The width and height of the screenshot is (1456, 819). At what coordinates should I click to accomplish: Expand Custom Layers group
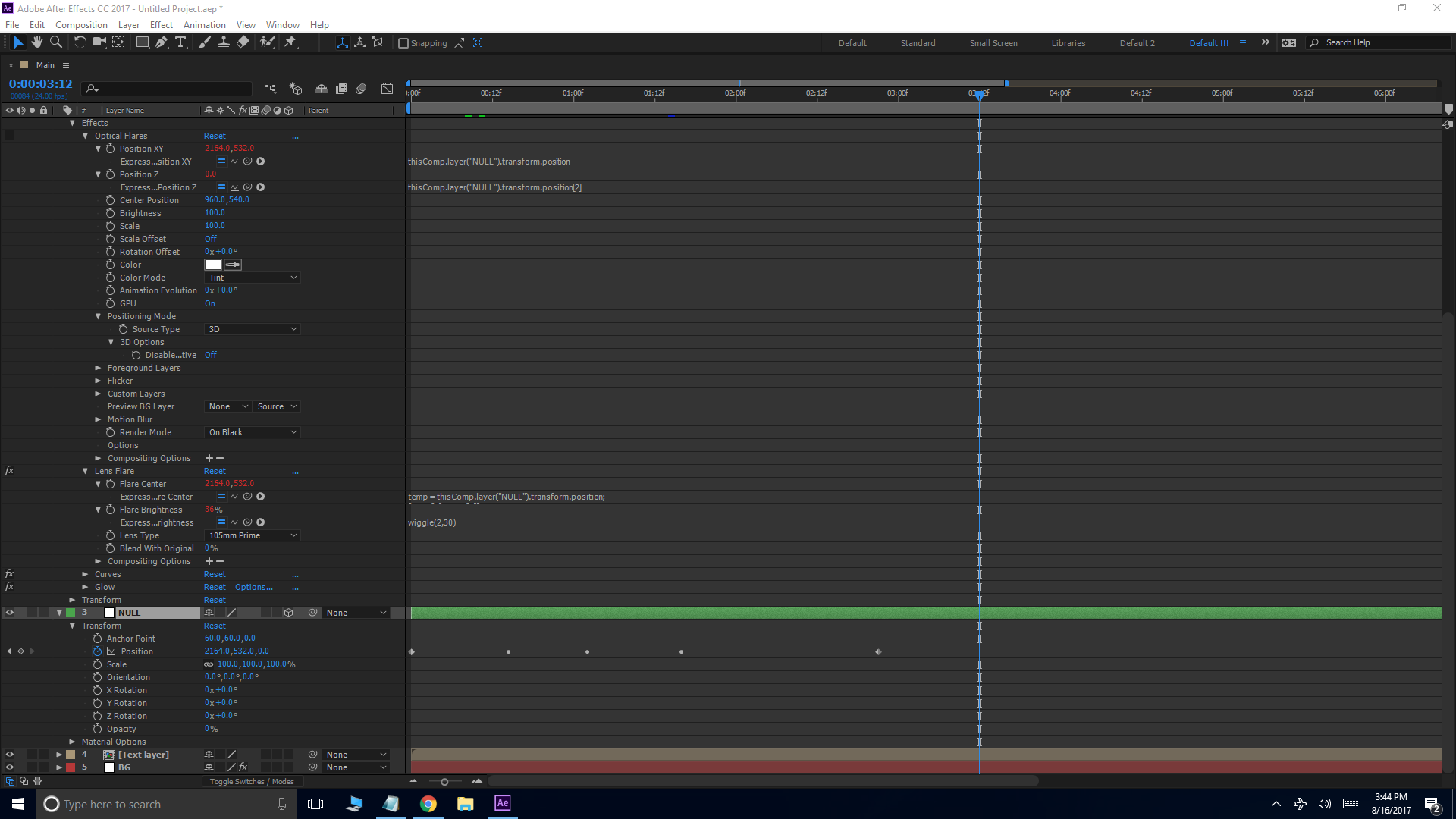[98, 394]
